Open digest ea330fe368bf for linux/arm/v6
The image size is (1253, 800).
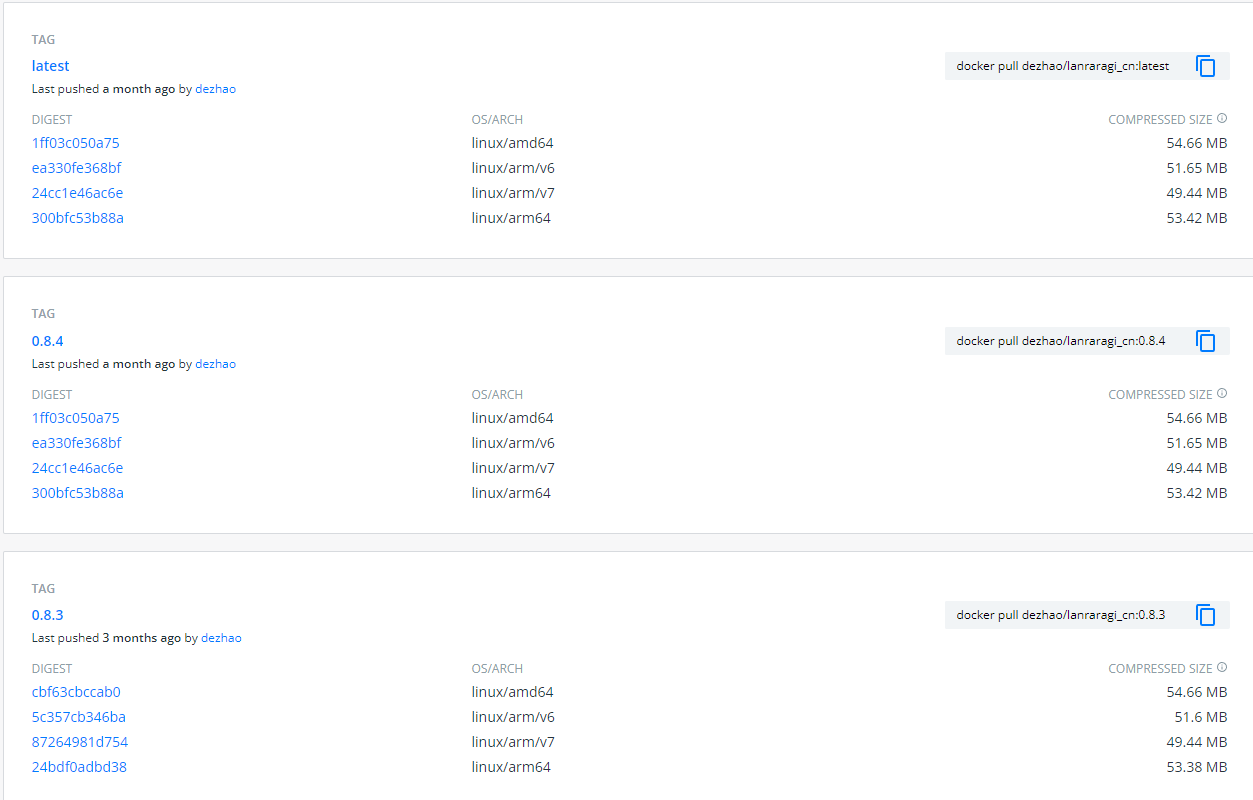point(77,167)
